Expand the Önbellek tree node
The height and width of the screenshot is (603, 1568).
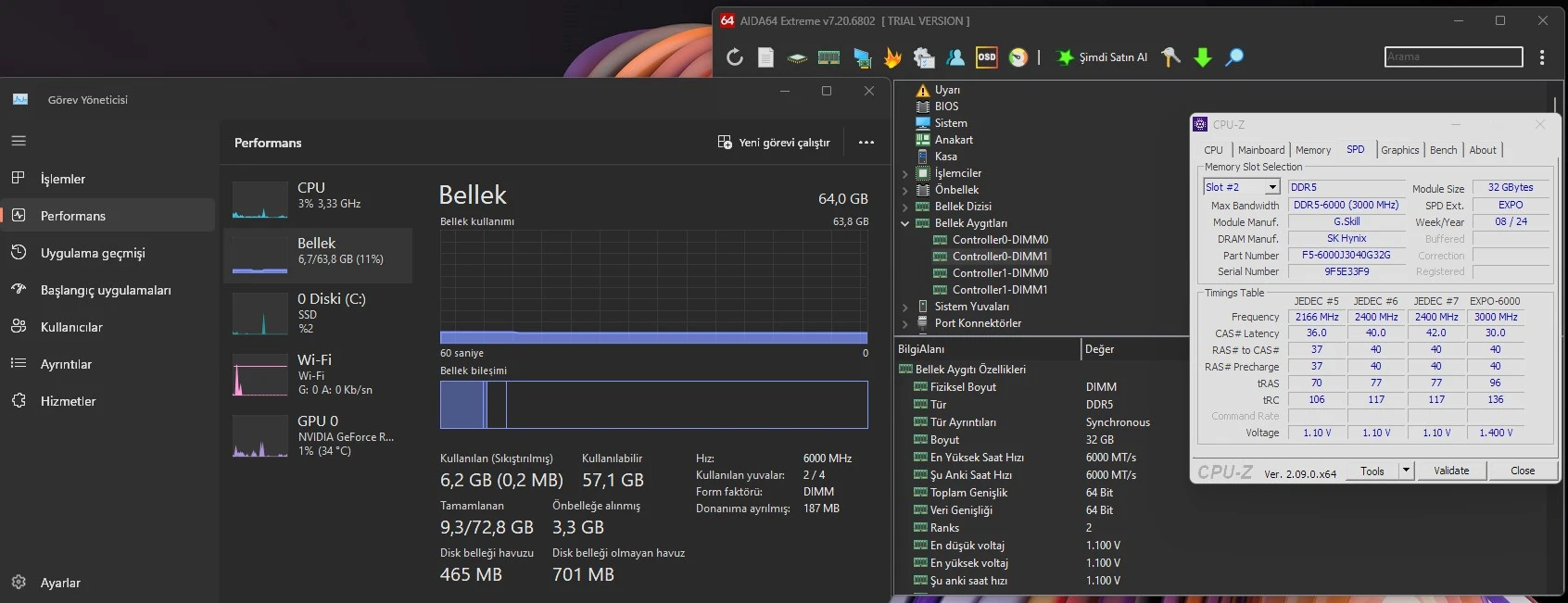tap(904, 190)
